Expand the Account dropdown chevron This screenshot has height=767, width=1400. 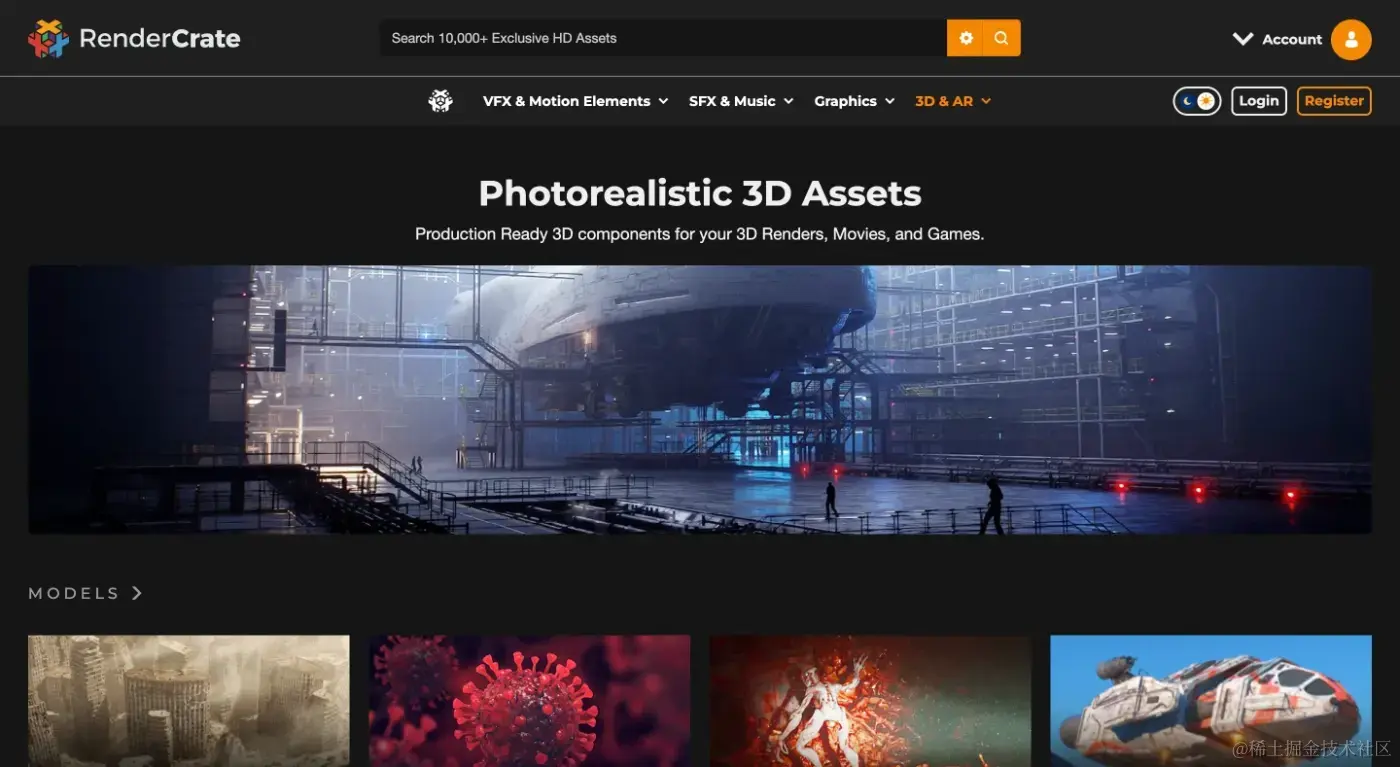pos(1242,39)
